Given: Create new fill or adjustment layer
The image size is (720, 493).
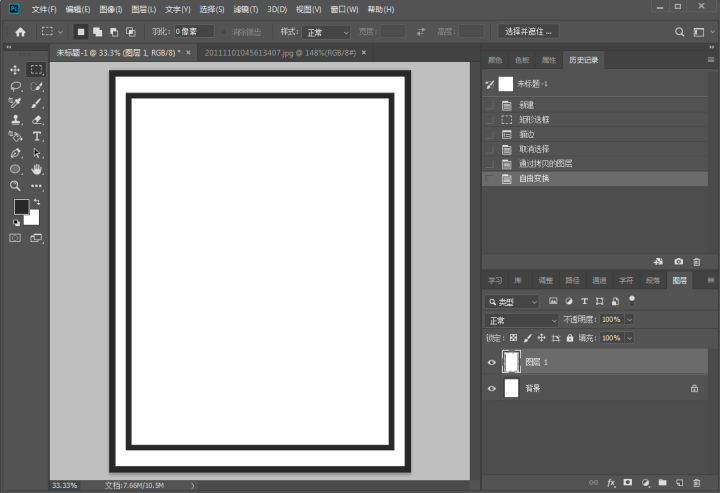Looking at the screenshot, I should coord(646,482).
